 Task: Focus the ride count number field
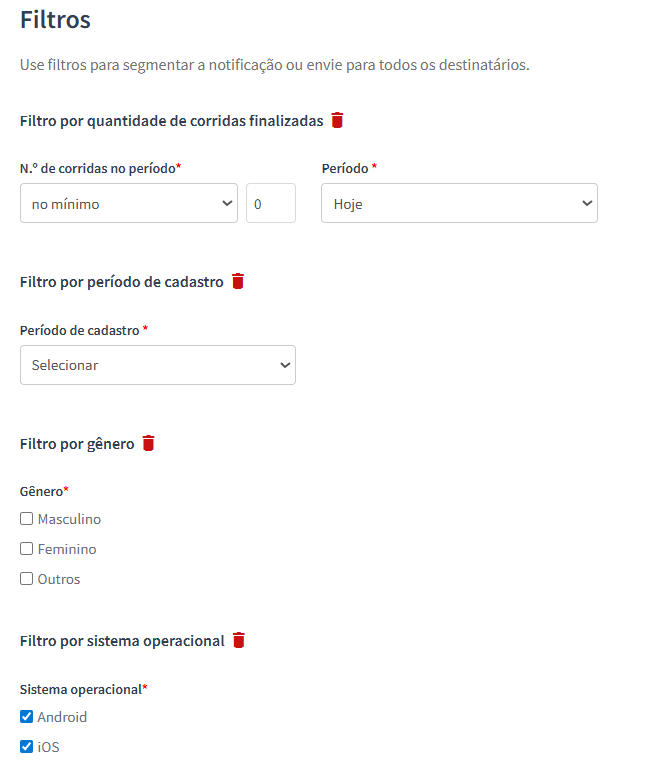(x=270, y=203)
